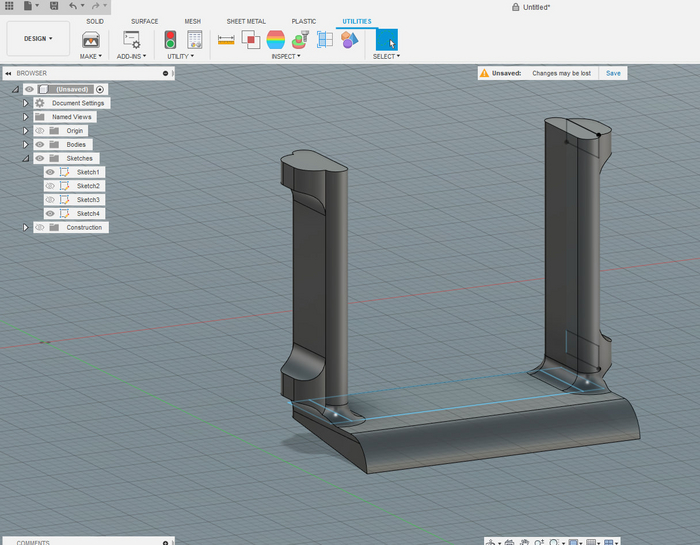700x545 pixels.
Task: Select Sketch4 in the browser tree
Action: coord(88,214)
